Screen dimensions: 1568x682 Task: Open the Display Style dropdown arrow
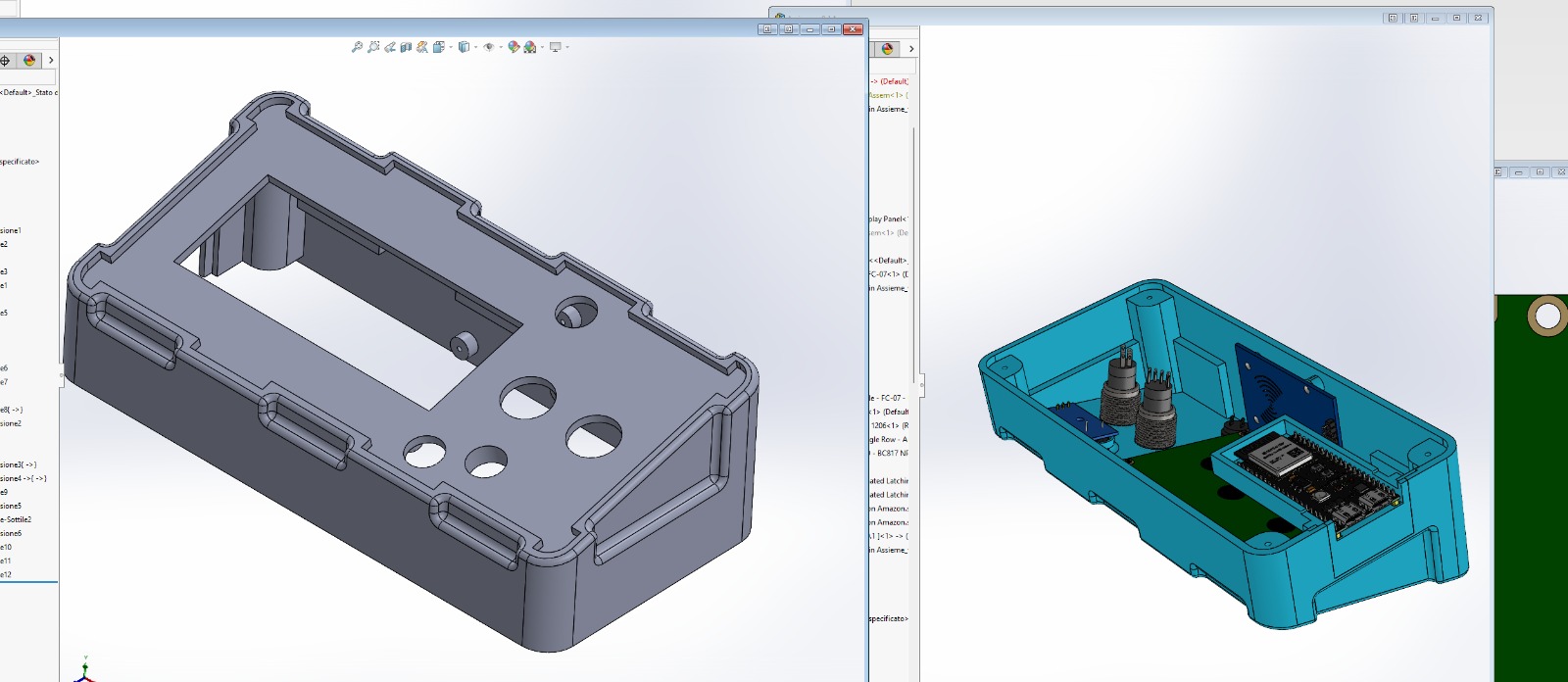[475, 47]
